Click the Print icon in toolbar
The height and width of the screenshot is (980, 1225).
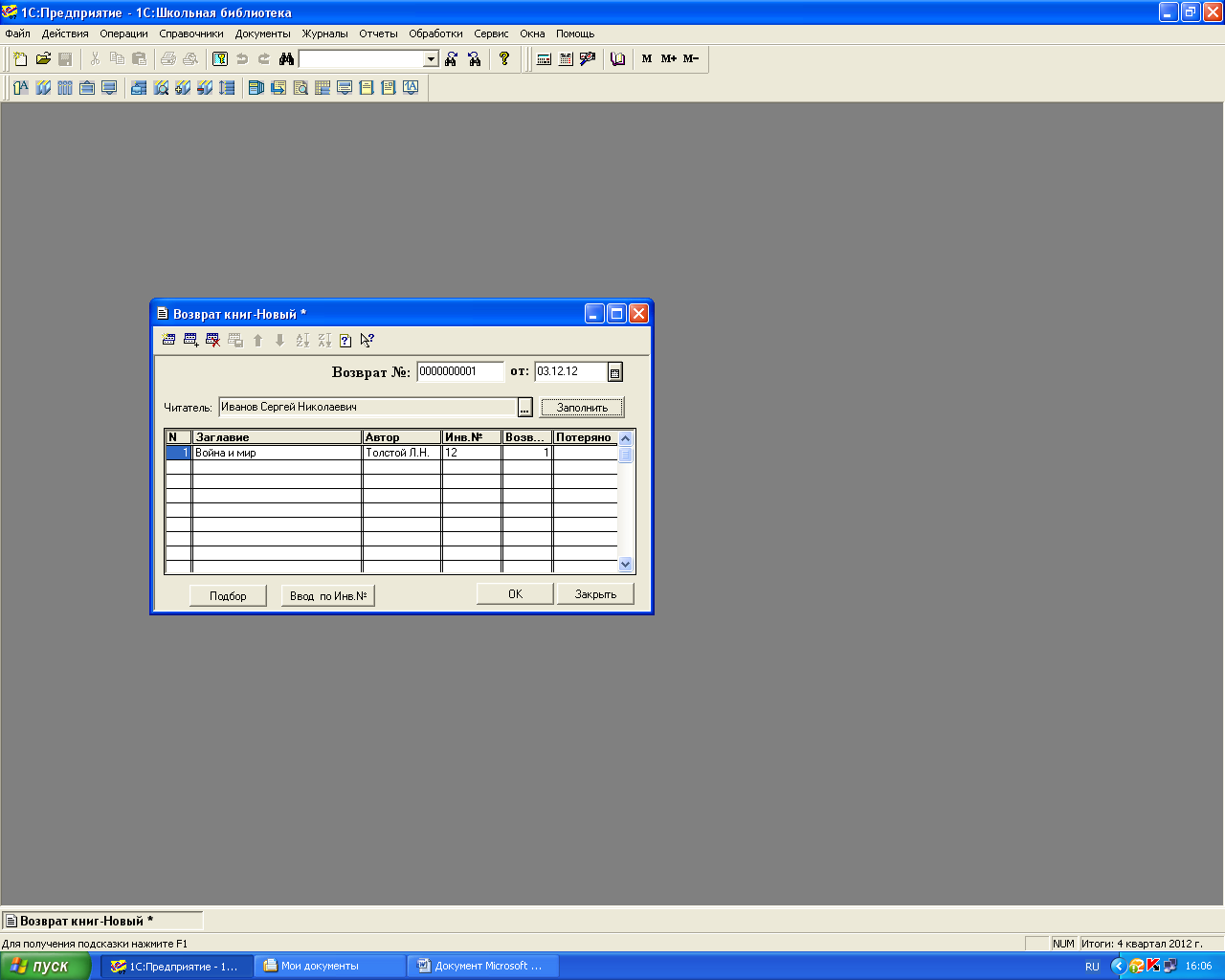pyautogui.click(x=168, y=59)
